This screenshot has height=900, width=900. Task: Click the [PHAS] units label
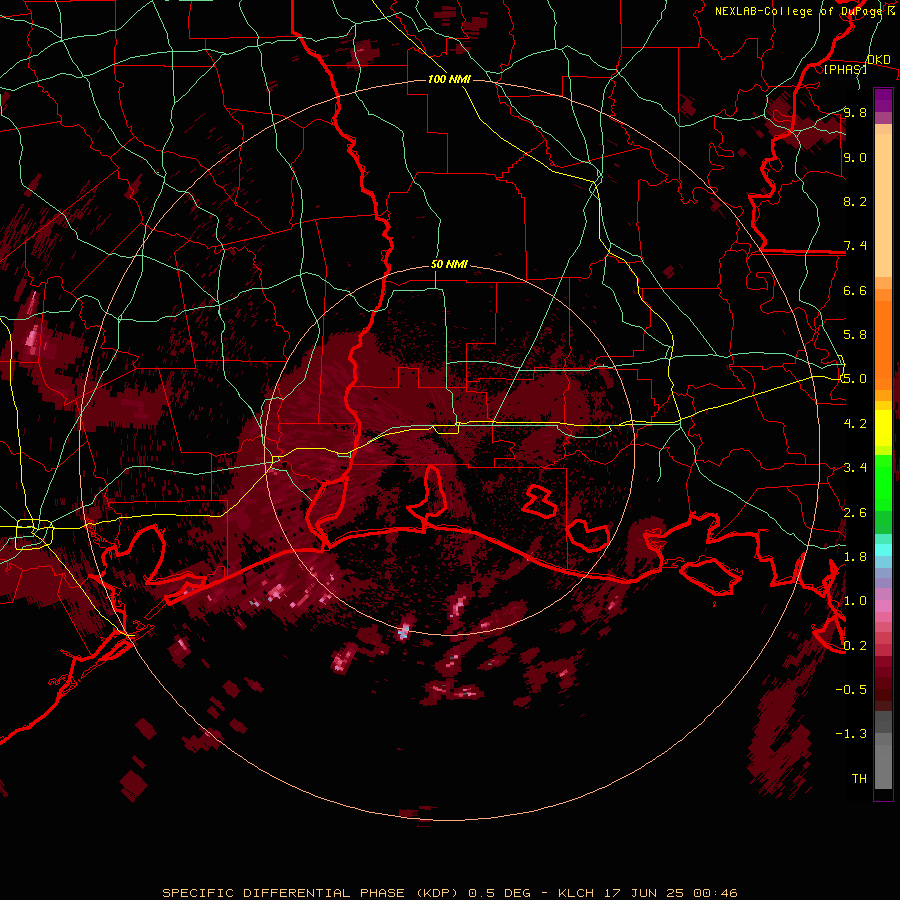click(x=845, y=69)
